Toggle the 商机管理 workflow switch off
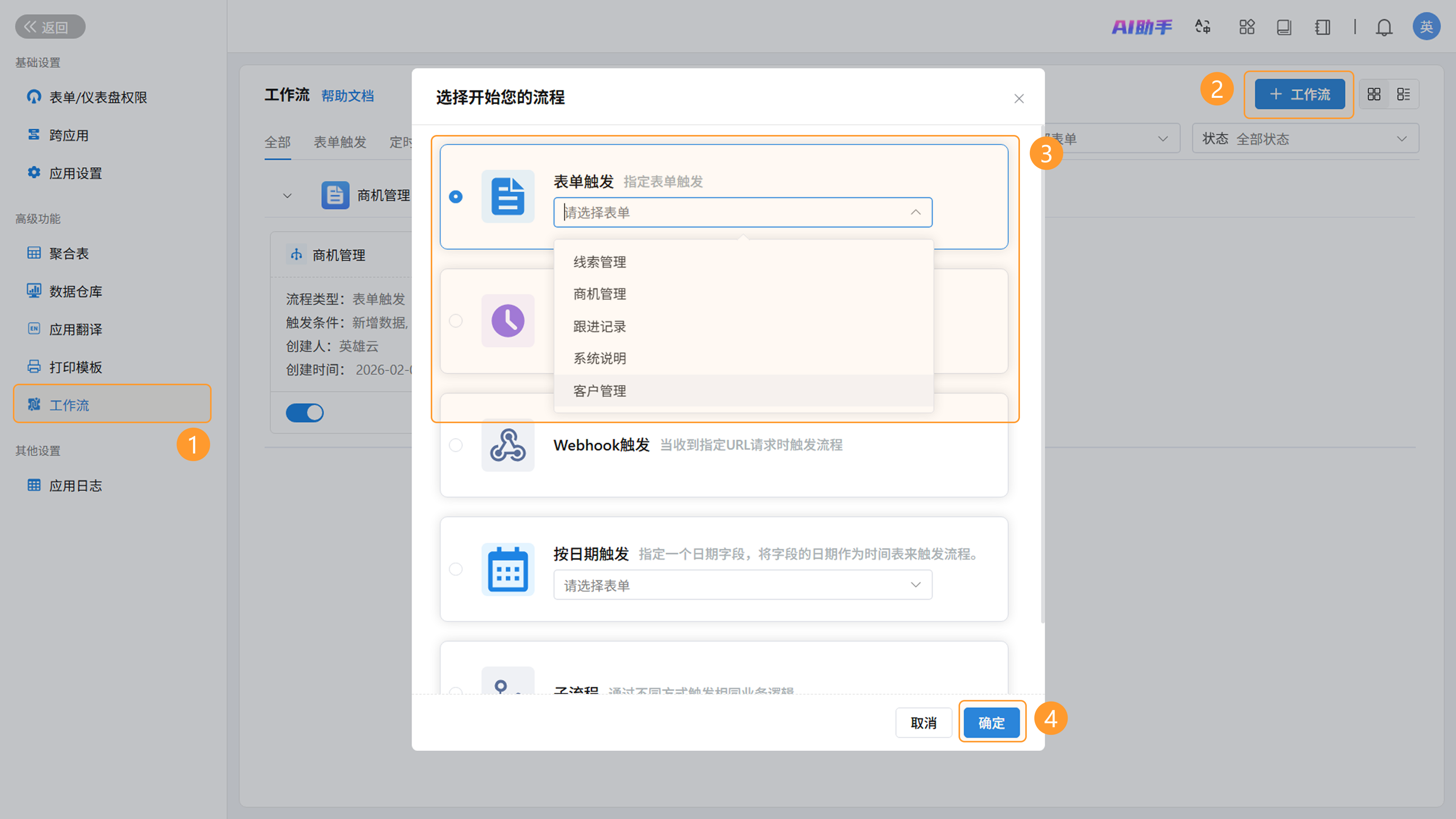The height and width of the screenshot is (819, 1456). 304,413
